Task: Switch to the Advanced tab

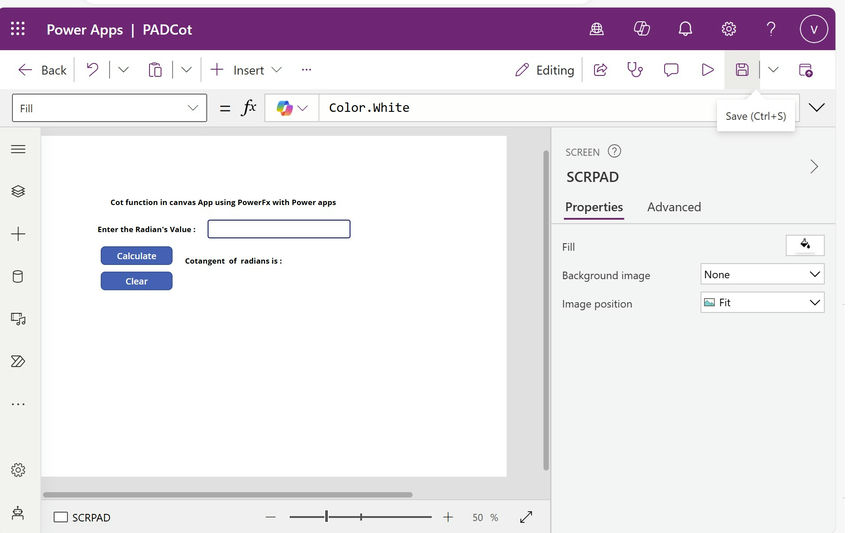Action: [x=674, y=207]
